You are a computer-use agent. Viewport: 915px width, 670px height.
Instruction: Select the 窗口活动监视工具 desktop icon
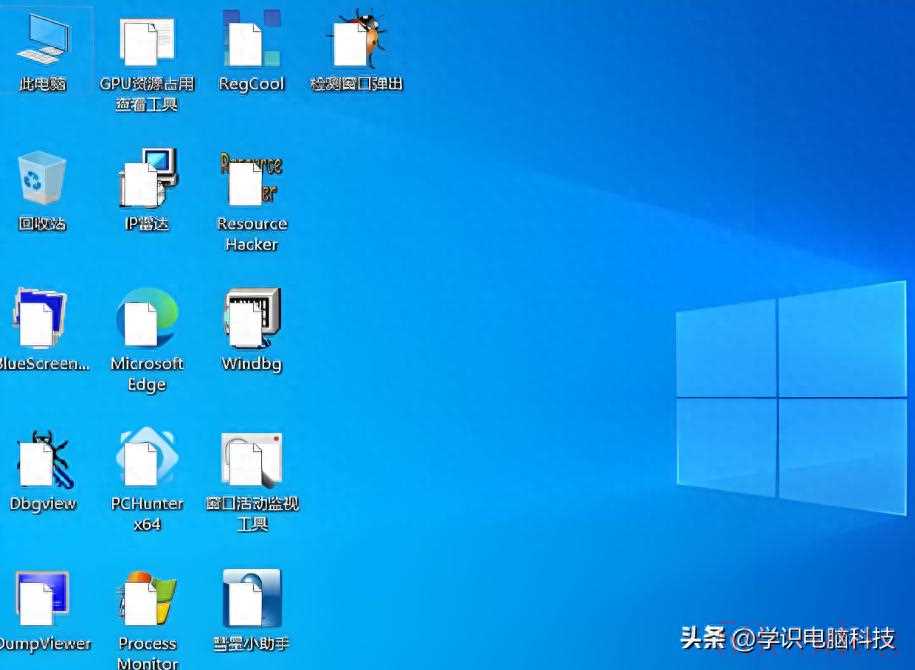(251, 460)
